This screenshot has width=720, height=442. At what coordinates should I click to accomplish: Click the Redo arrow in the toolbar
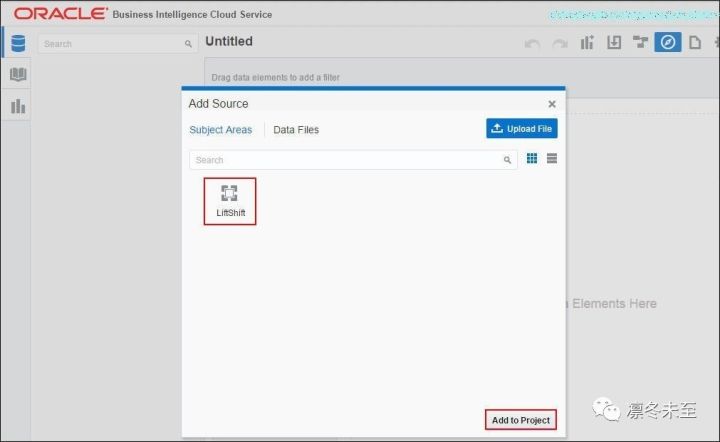pos(560,44)
